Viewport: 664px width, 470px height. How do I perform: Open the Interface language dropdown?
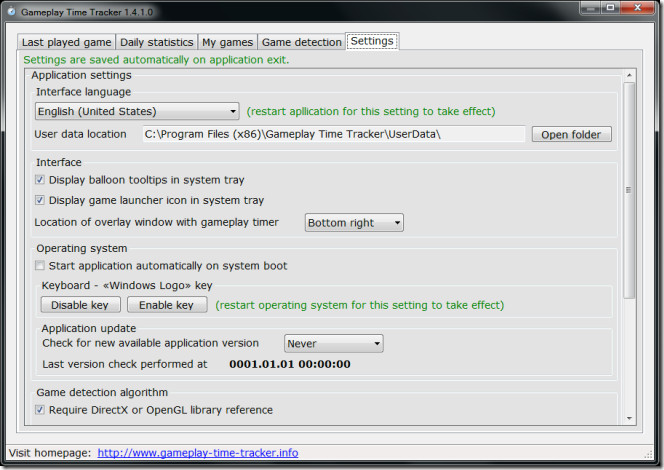(137, 111)
